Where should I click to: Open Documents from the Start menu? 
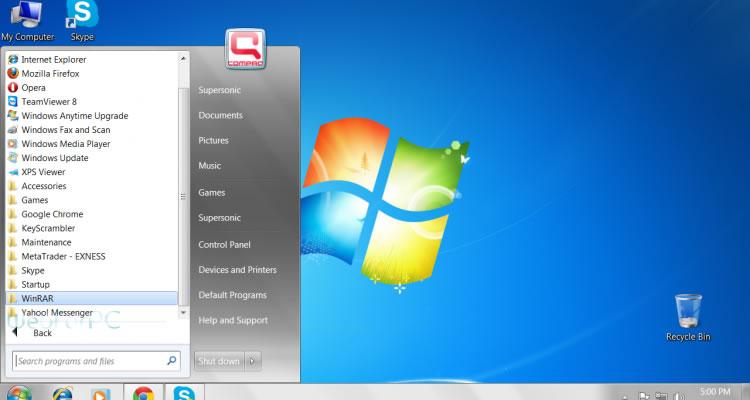coord(221,115)
